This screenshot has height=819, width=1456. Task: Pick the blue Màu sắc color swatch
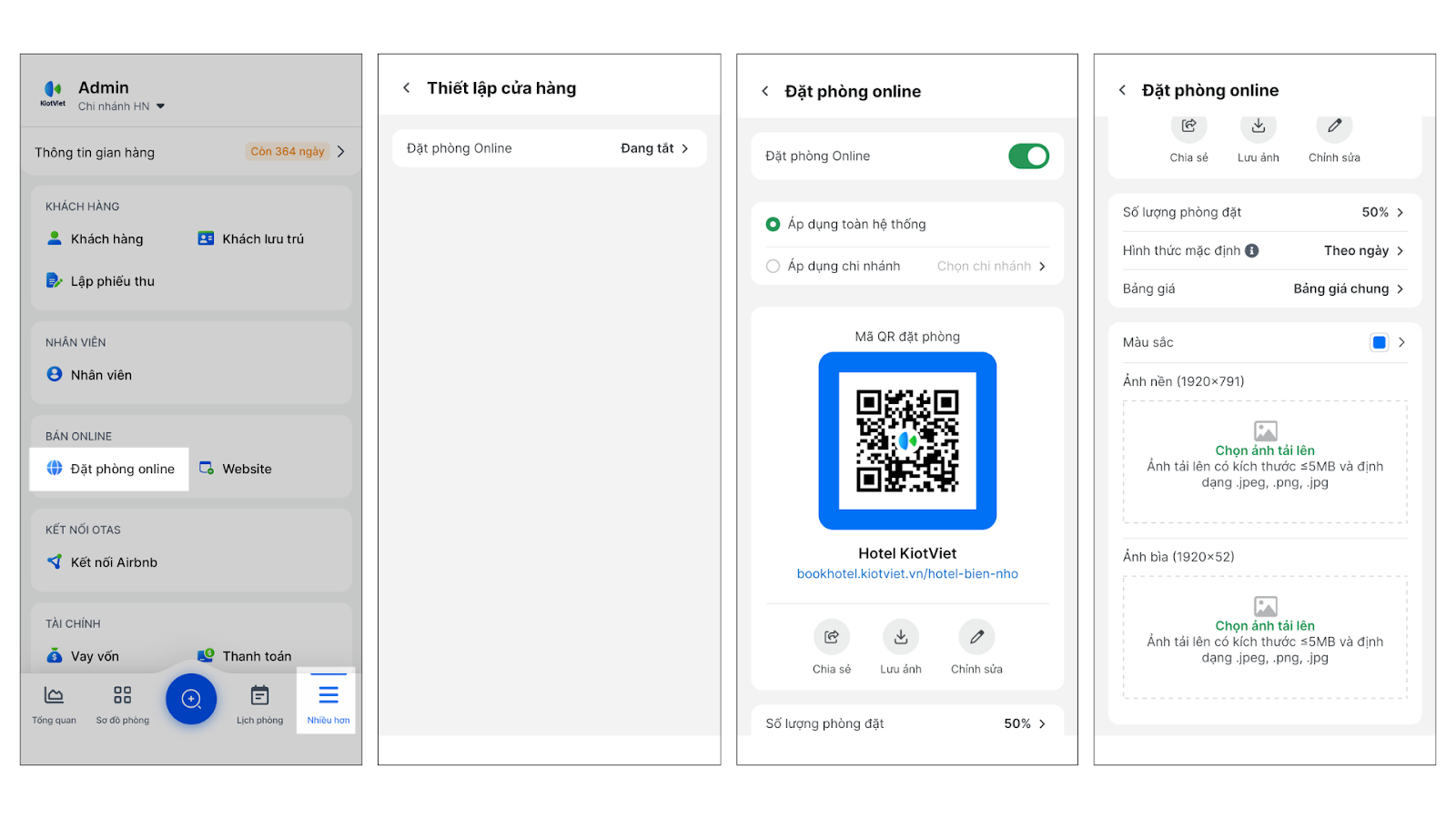click(x=1380, y=342)
